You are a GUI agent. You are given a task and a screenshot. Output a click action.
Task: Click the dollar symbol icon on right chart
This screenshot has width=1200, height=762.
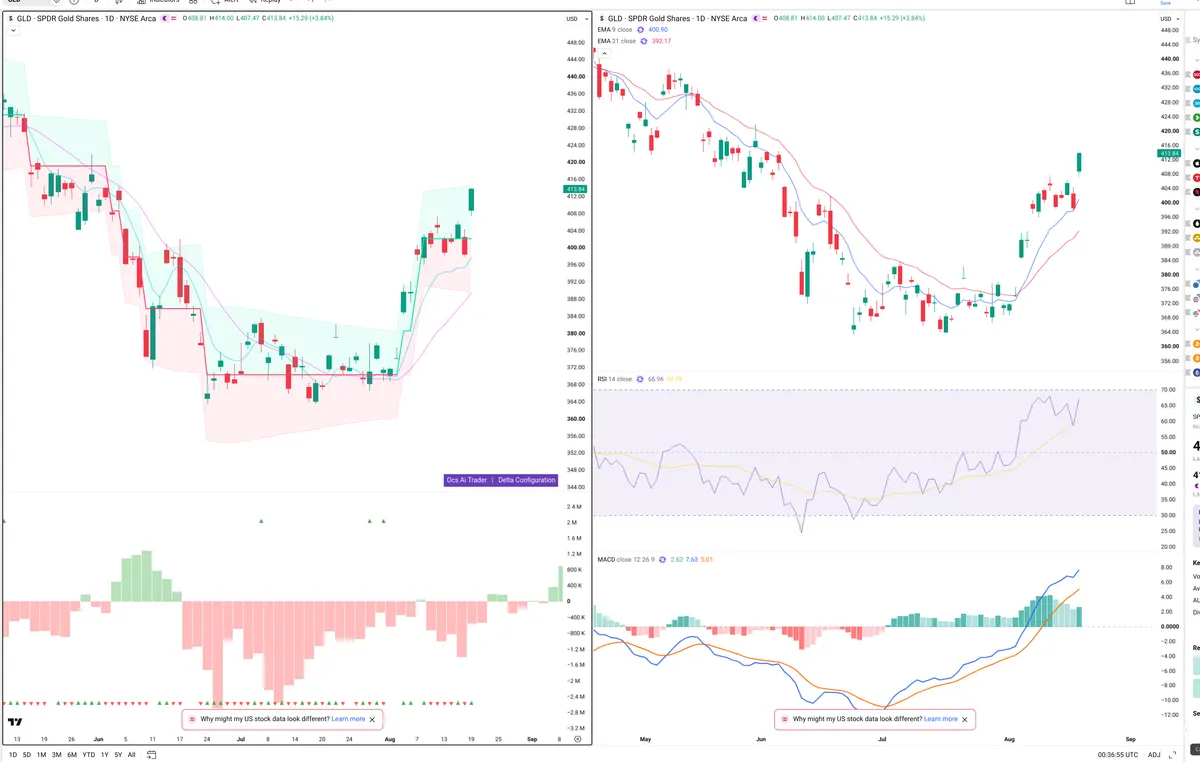pyautogui.click(x=602, y=18)
